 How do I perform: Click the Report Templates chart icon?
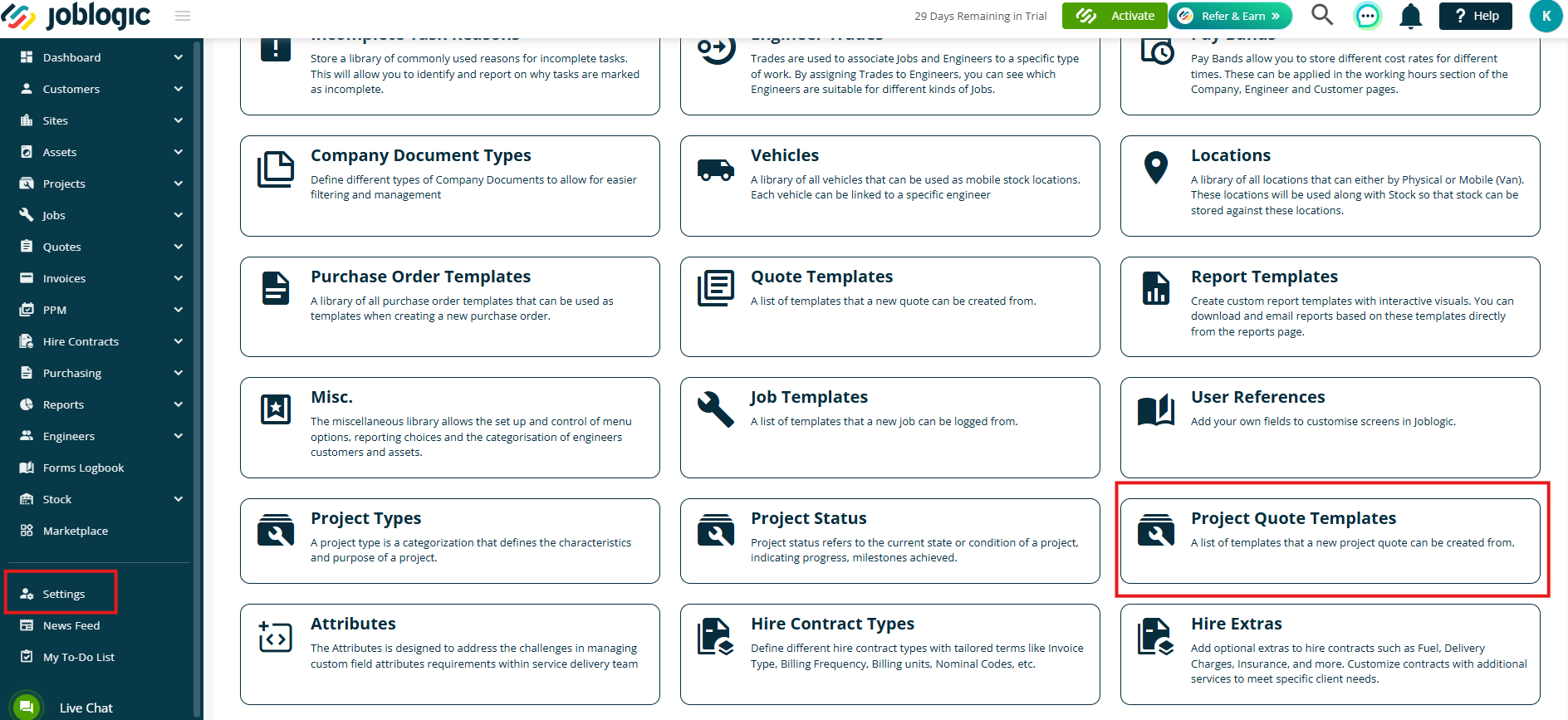pos(1156,288)
